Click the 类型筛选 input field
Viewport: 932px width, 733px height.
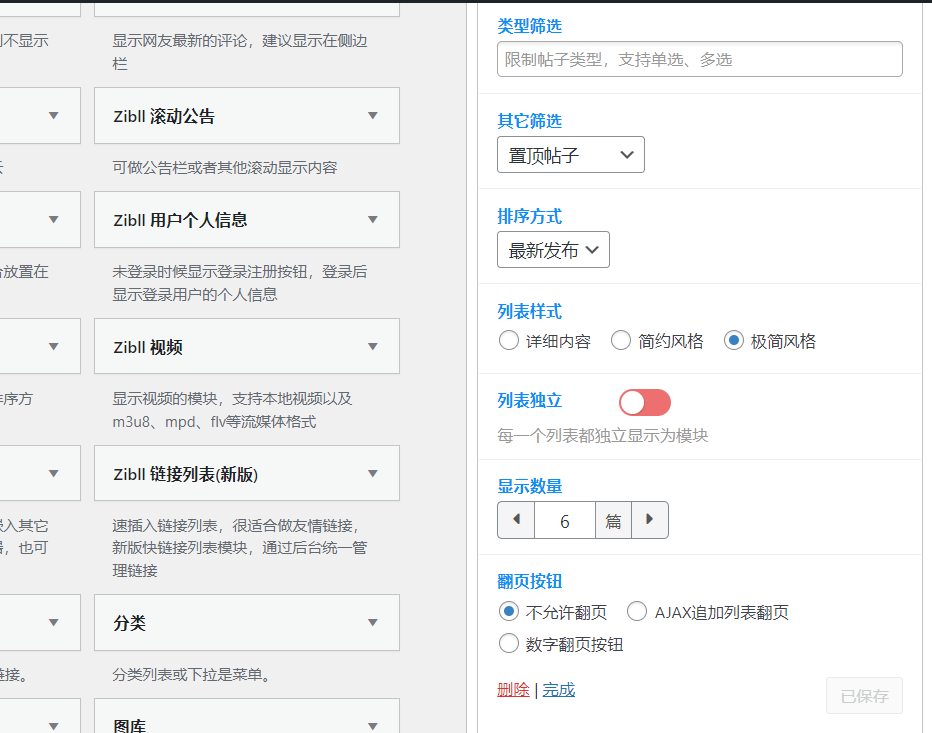pos(699,59)
